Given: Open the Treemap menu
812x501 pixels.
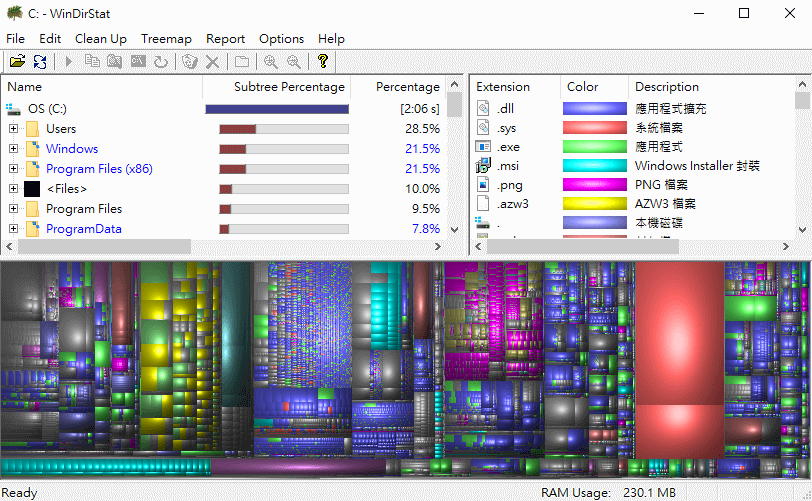Looking at the screenshot, I should 166,39.
